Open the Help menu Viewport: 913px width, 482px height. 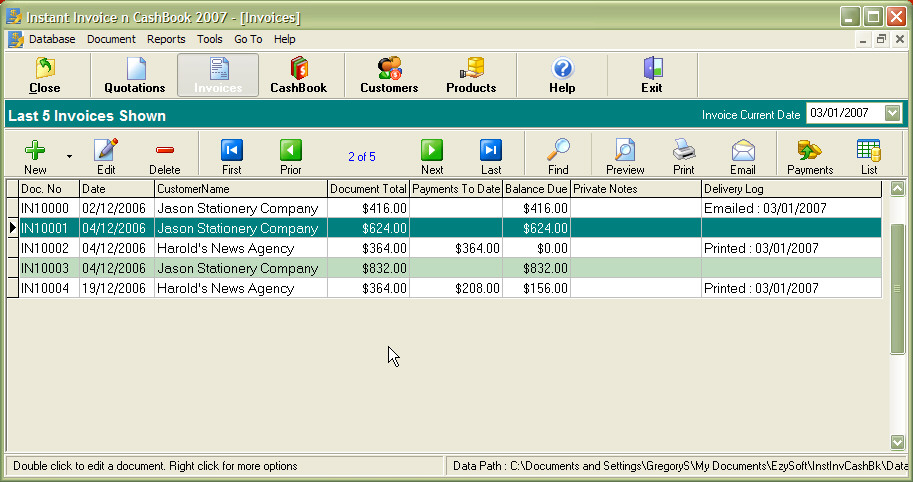coord(285,39)
